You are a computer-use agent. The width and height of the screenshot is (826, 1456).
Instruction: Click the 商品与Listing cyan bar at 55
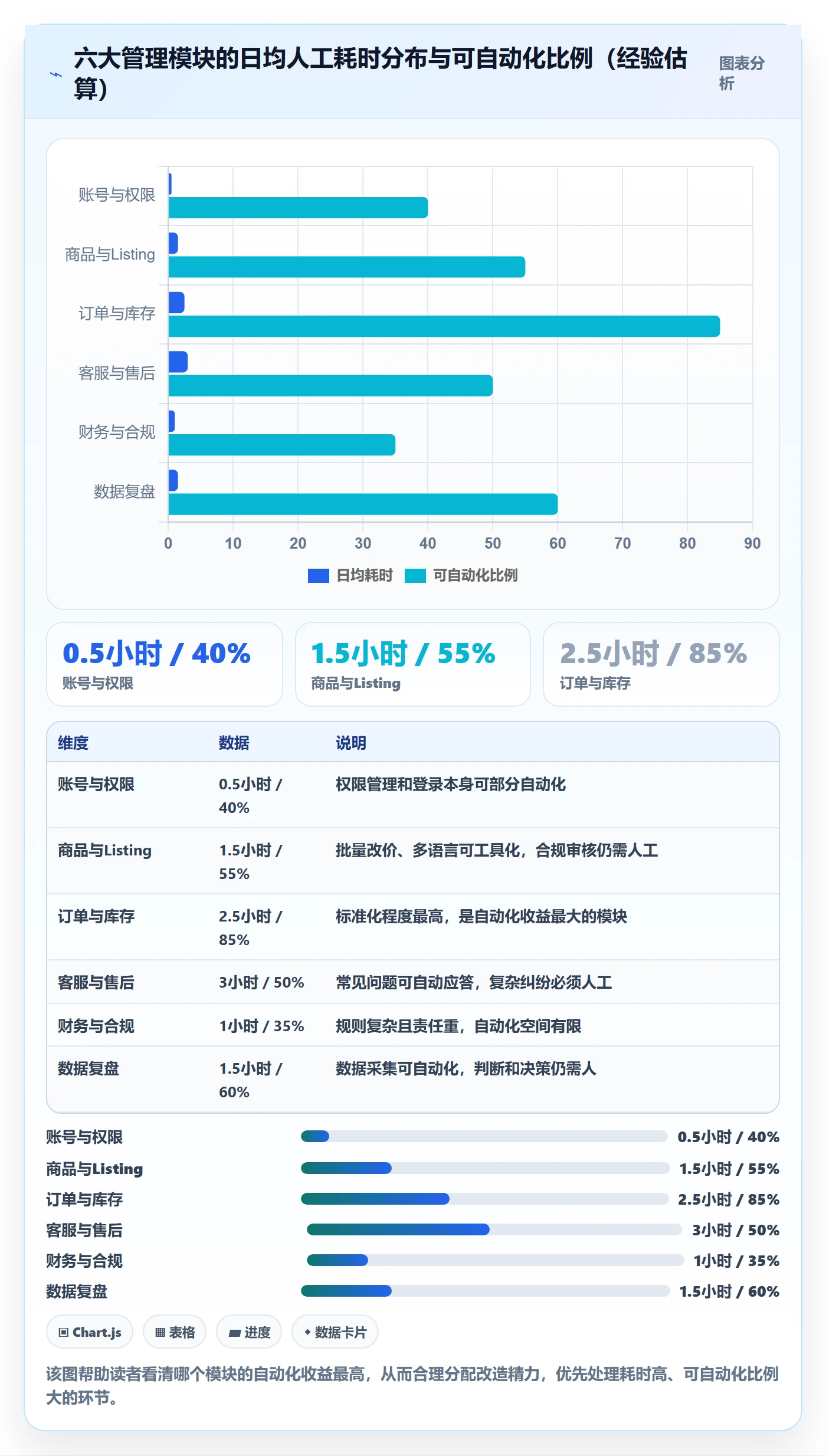[346, 267]
